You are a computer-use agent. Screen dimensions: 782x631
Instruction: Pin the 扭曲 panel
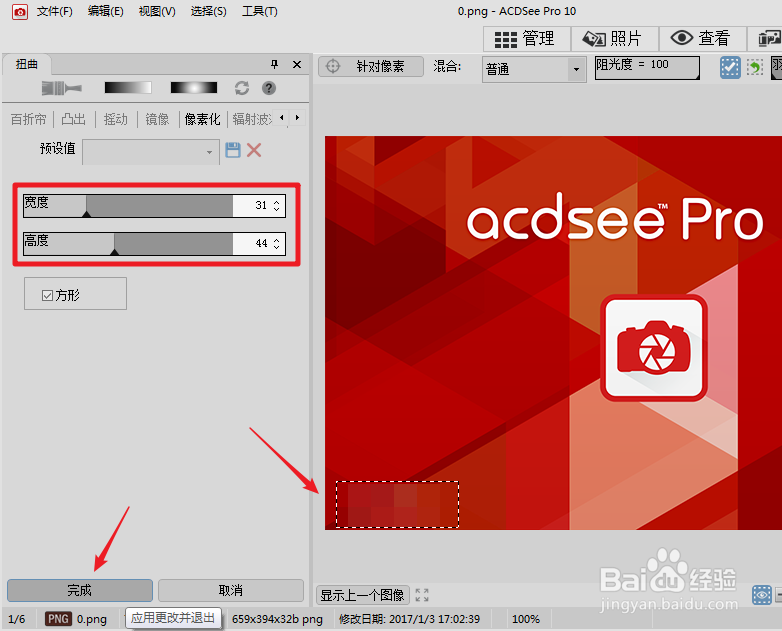[x=274, y=64]
